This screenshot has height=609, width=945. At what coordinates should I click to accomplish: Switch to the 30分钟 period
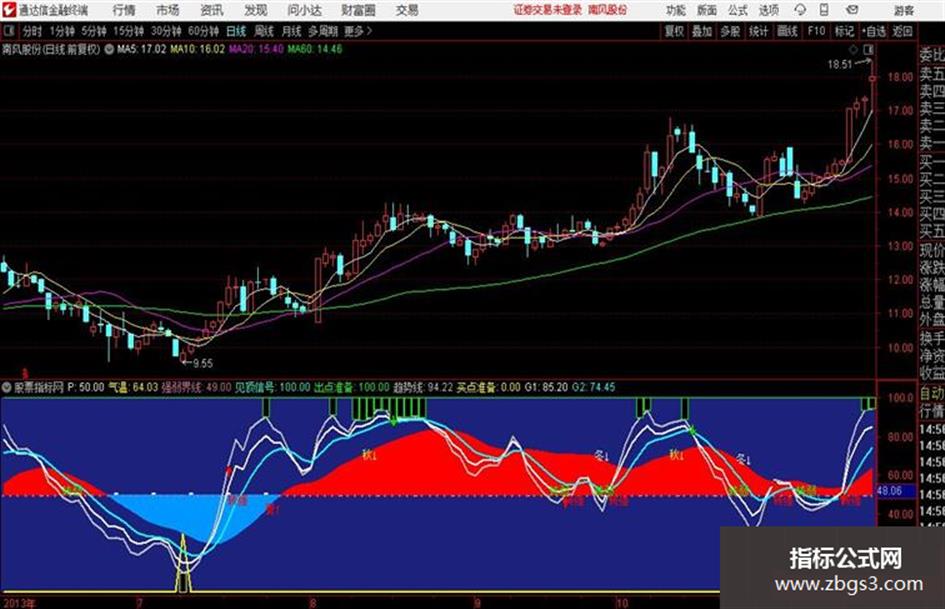tap(166, 31)
